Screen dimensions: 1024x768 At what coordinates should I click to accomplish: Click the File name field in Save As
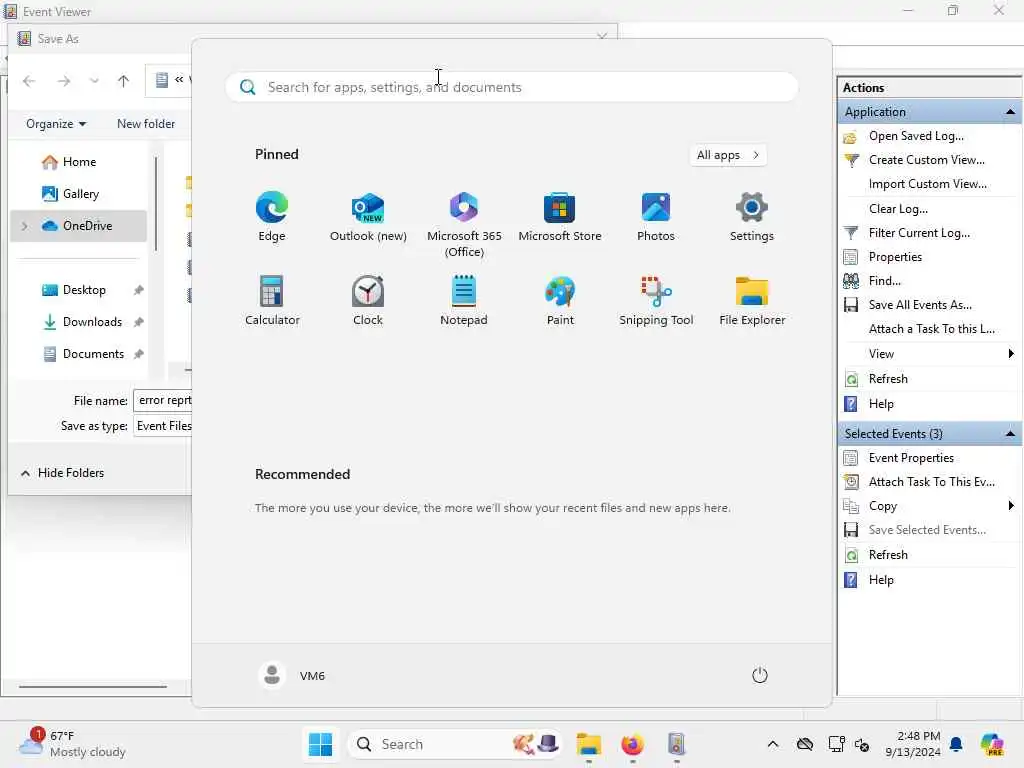point(163,400)
